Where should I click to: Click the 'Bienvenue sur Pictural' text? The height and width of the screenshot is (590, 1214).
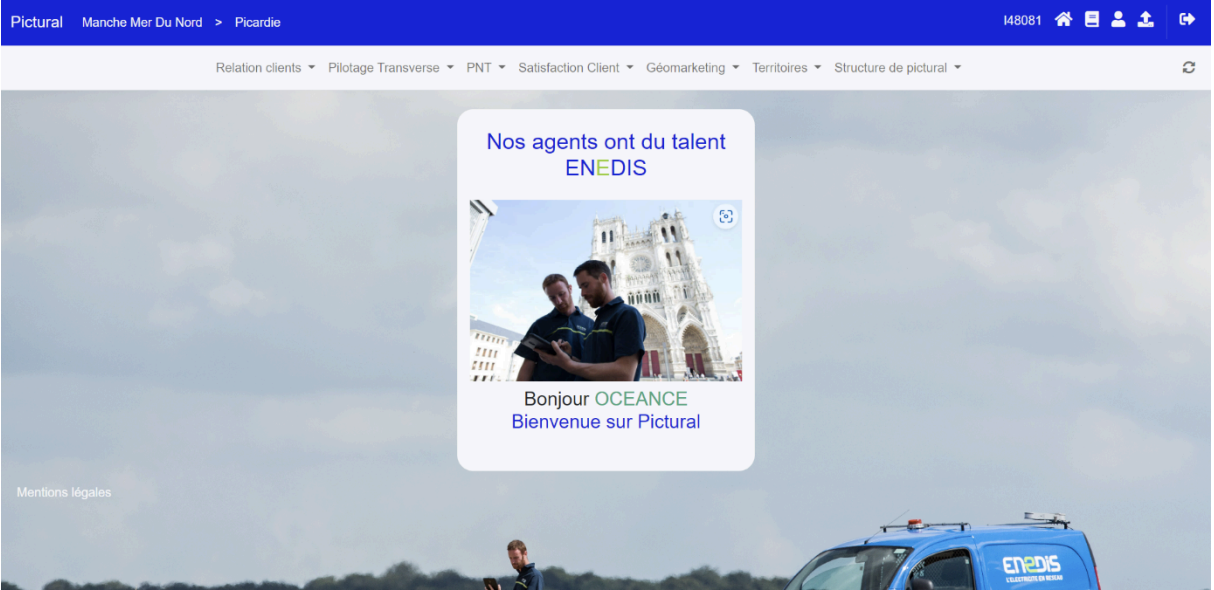pyautogui.click(x=606, y=422)
